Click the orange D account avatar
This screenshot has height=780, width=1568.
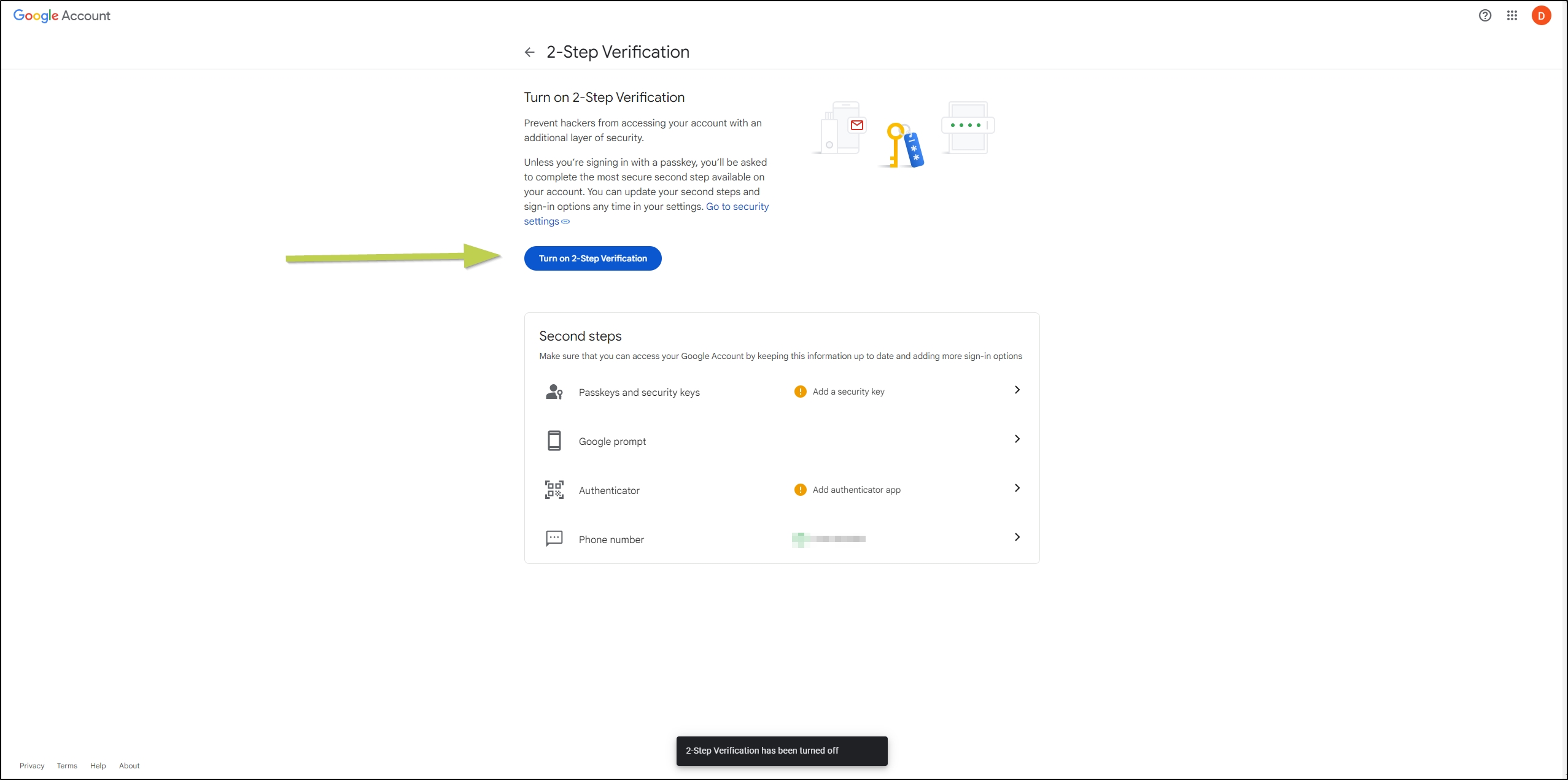1541,15
